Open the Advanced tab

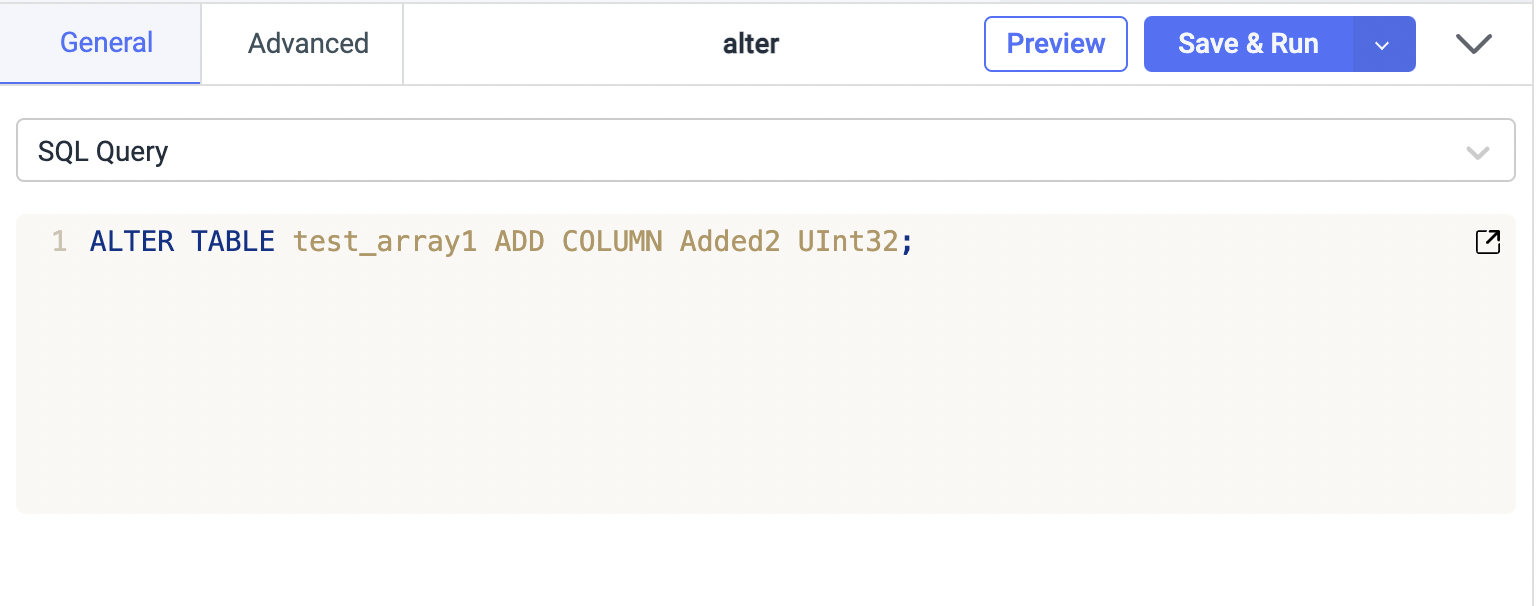pos(308,44)
